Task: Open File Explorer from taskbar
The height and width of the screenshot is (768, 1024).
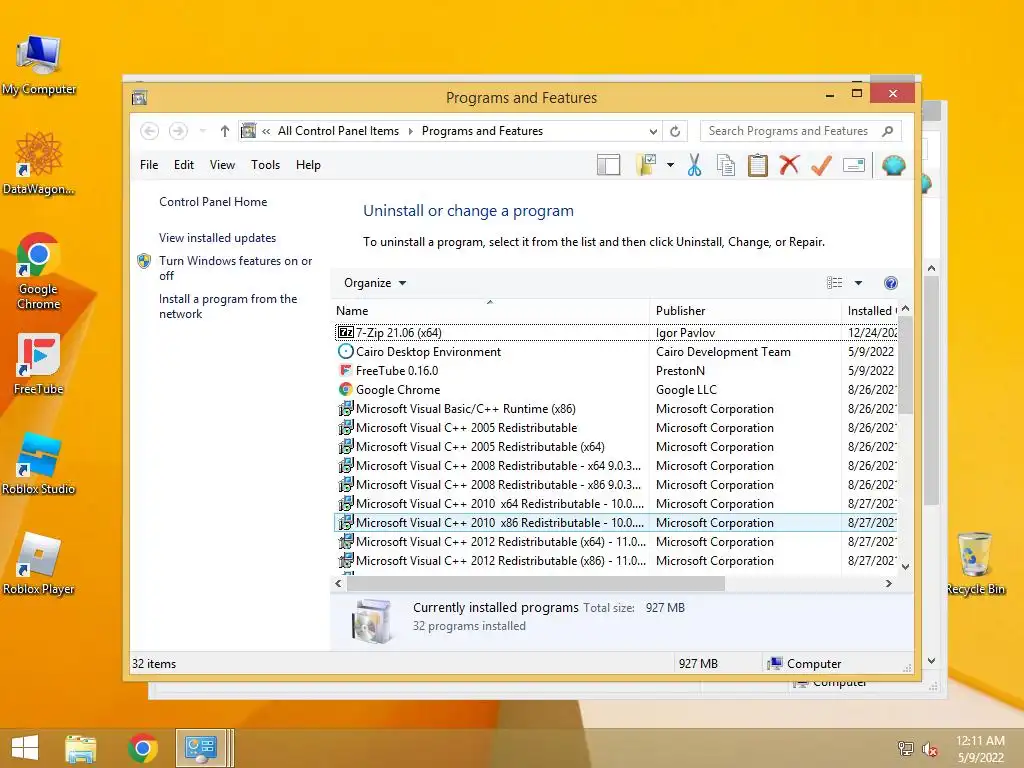Action: pos(80,748)
